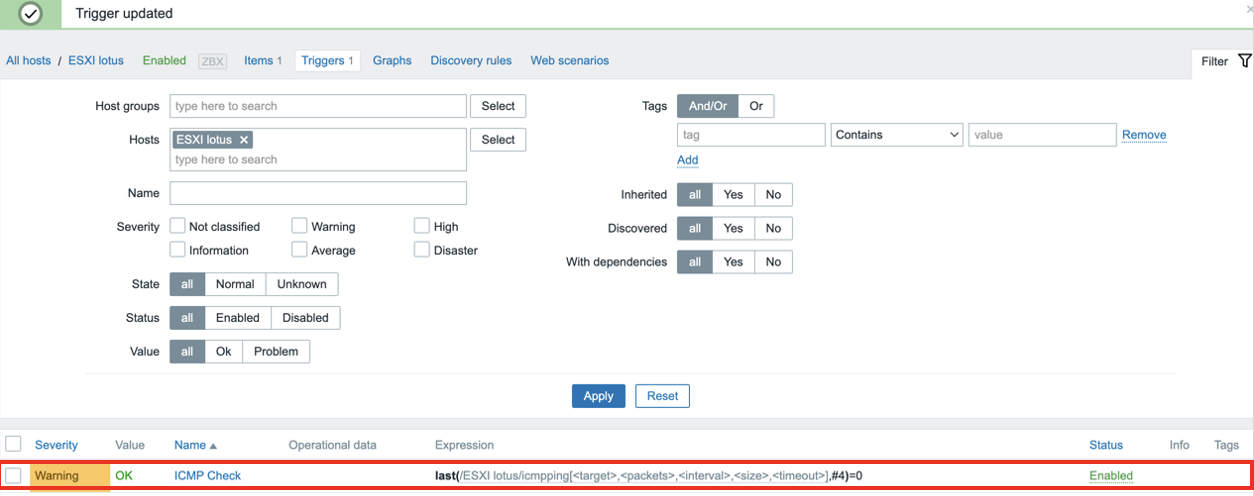Screen dimensions: 1254x496
Task: Click the Warning severity colored cell
Action: 69,476
